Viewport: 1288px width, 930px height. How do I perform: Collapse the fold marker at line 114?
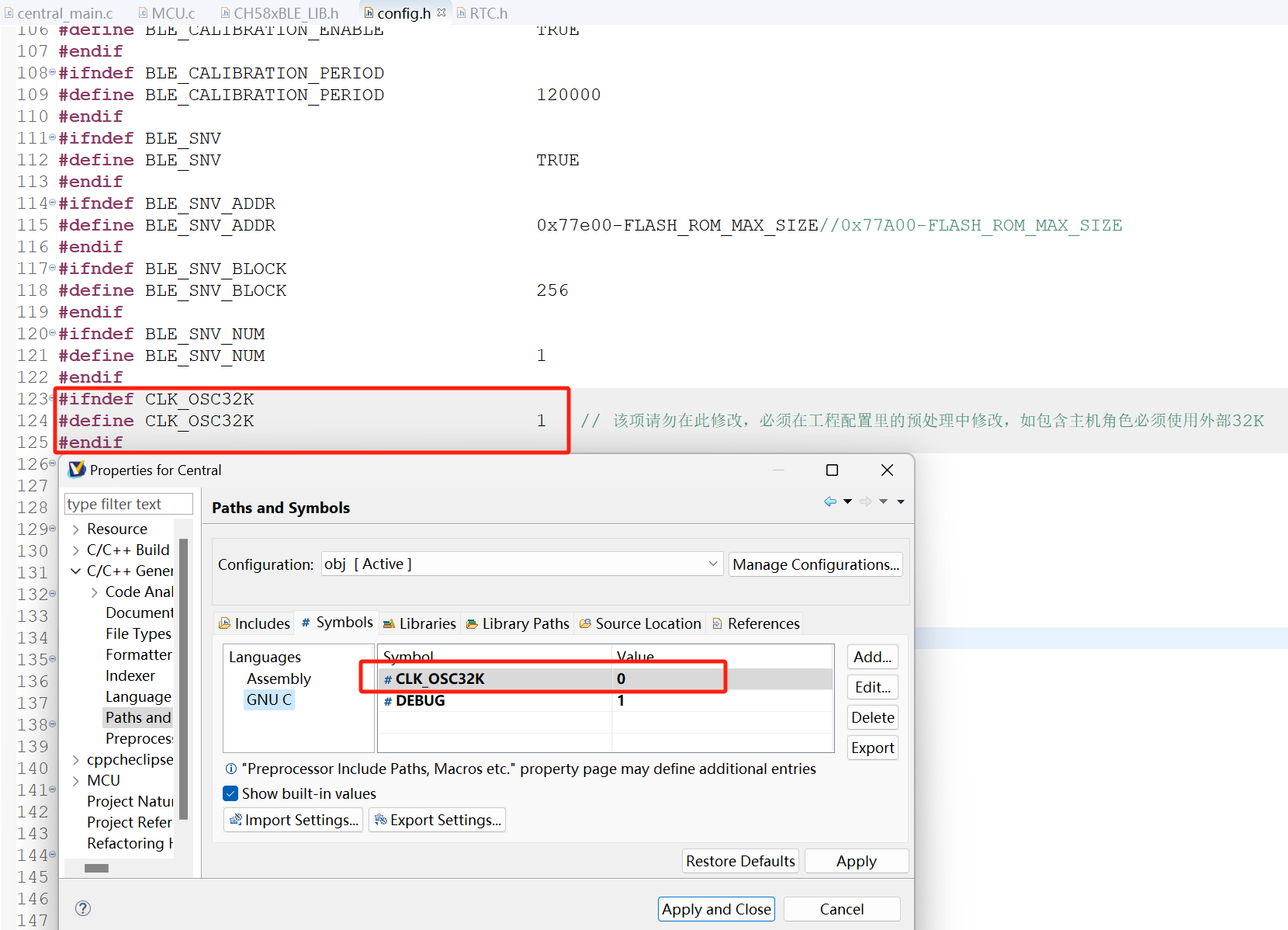(x=52, y=203)
